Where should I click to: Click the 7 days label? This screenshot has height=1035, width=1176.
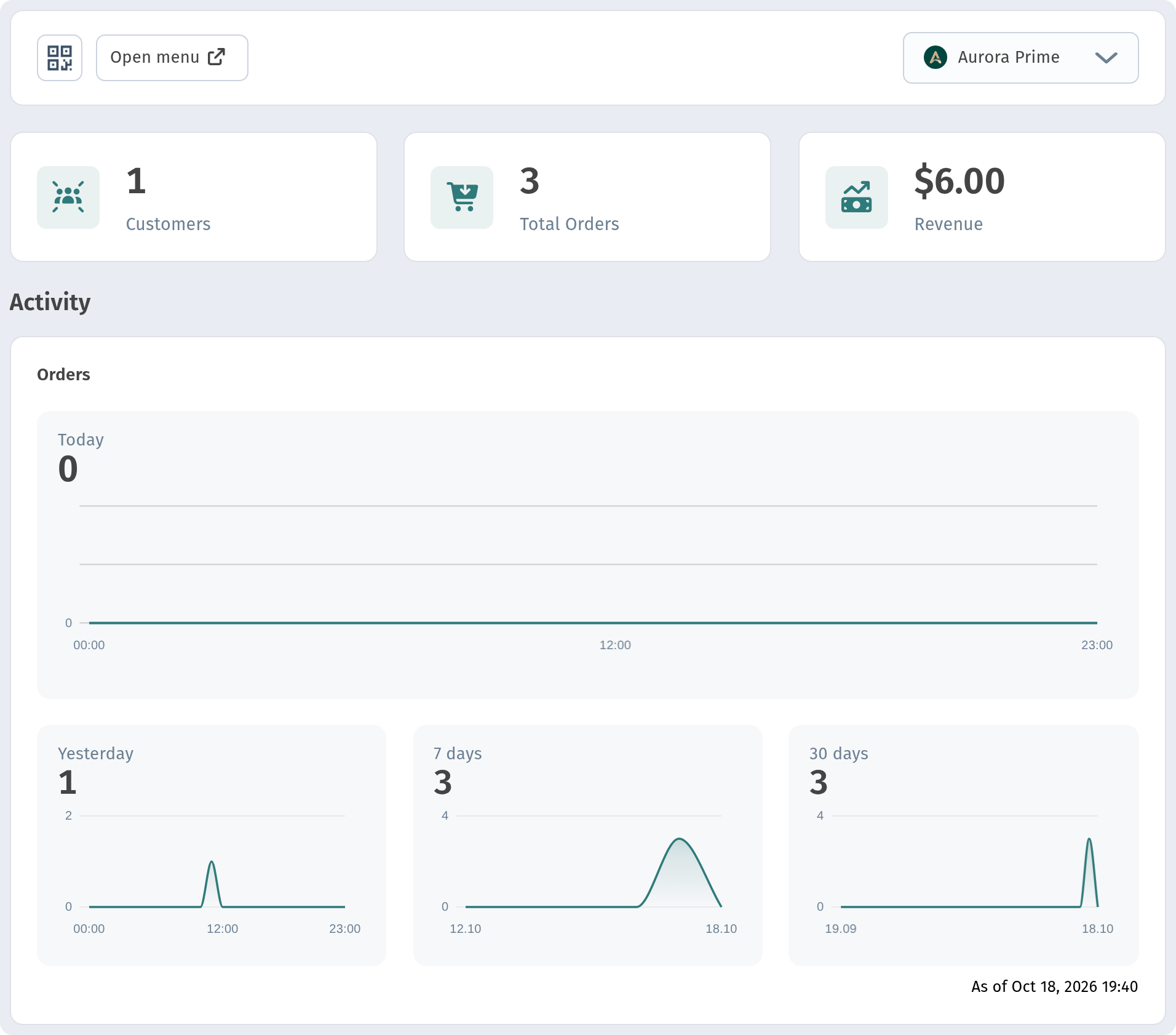458,754
